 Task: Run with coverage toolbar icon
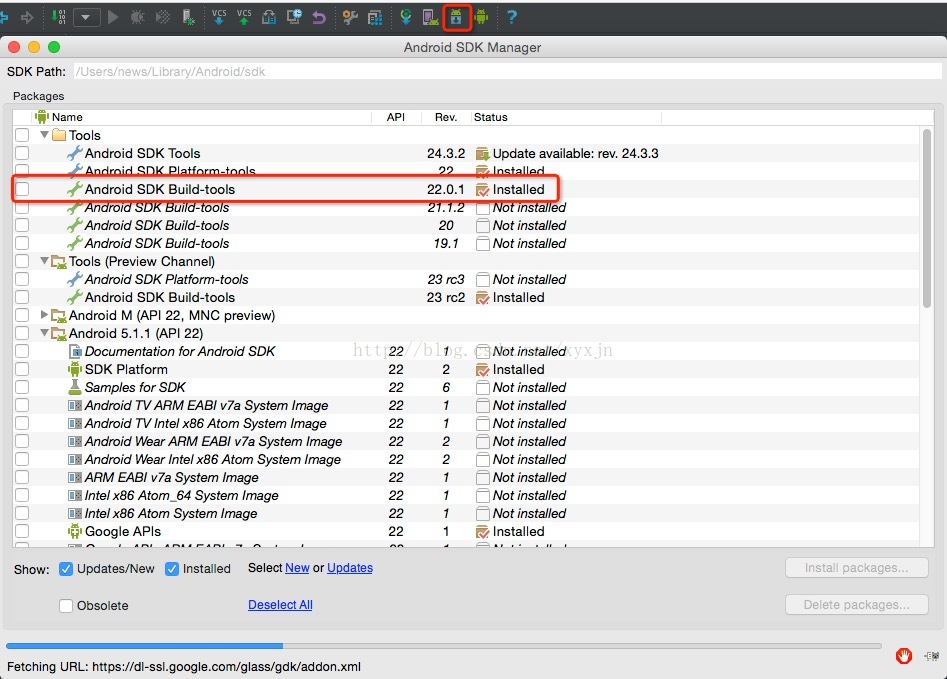pos(163,17)
